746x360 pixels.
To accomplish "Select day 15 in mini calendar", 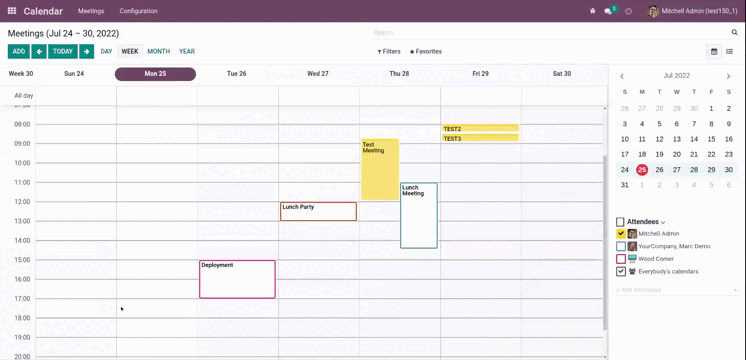I will (711, 139).
